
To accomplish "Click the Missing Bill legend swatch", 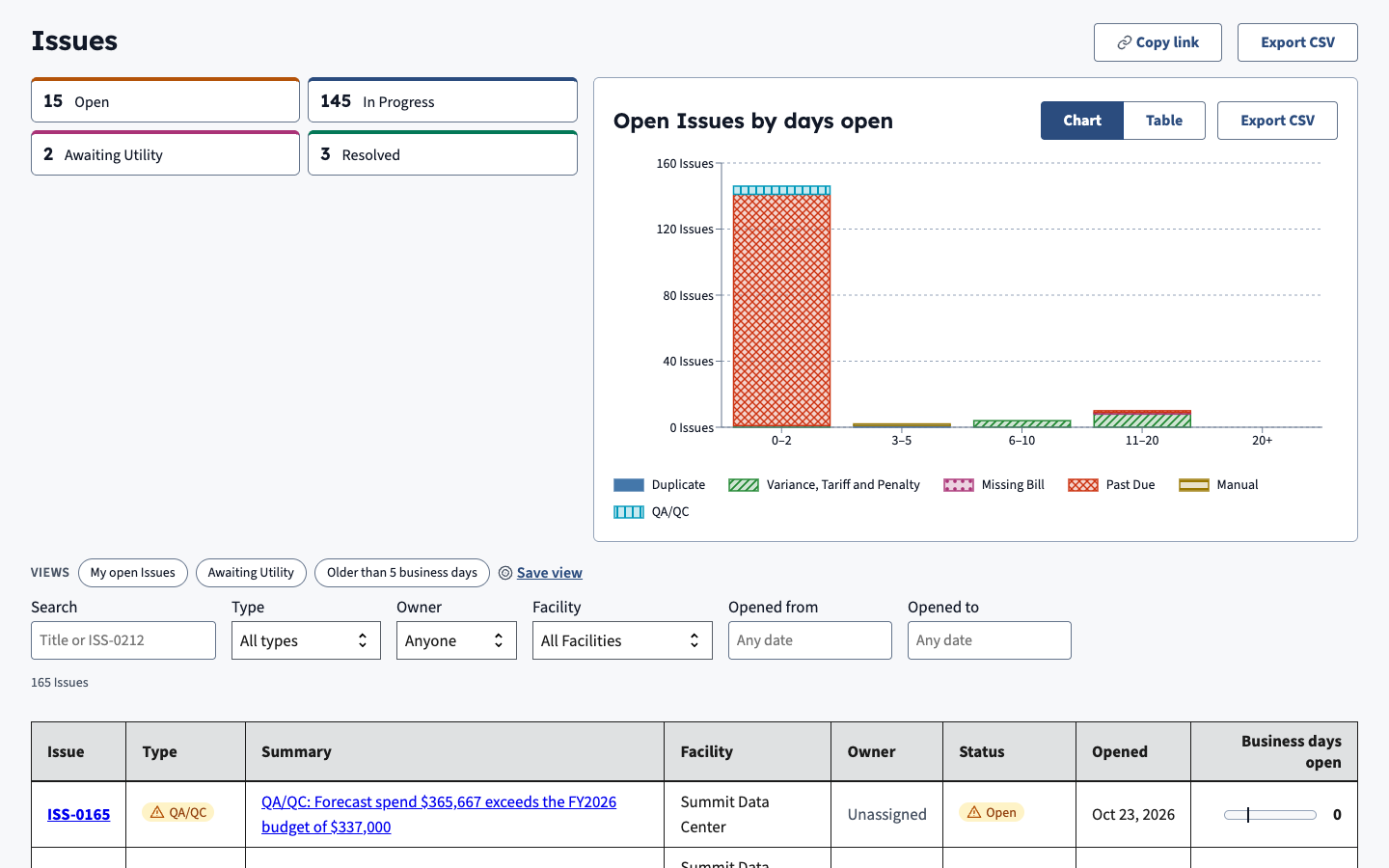I will point(959,485).
